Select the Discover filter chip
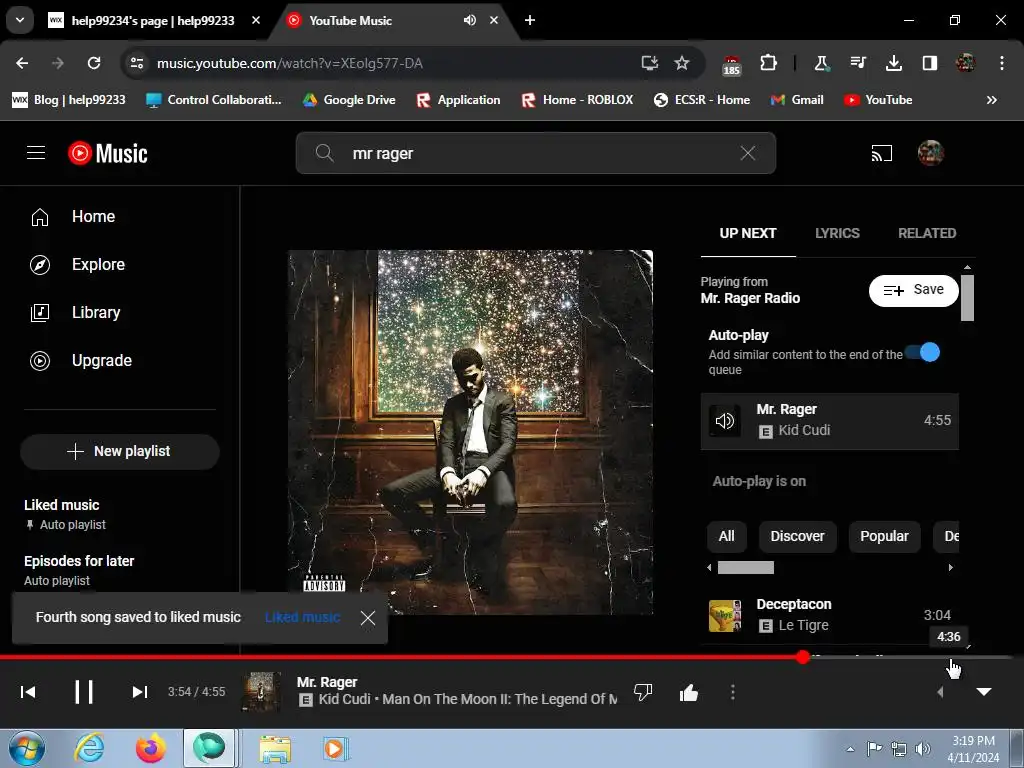1024x768 pixels. (797, 536)
